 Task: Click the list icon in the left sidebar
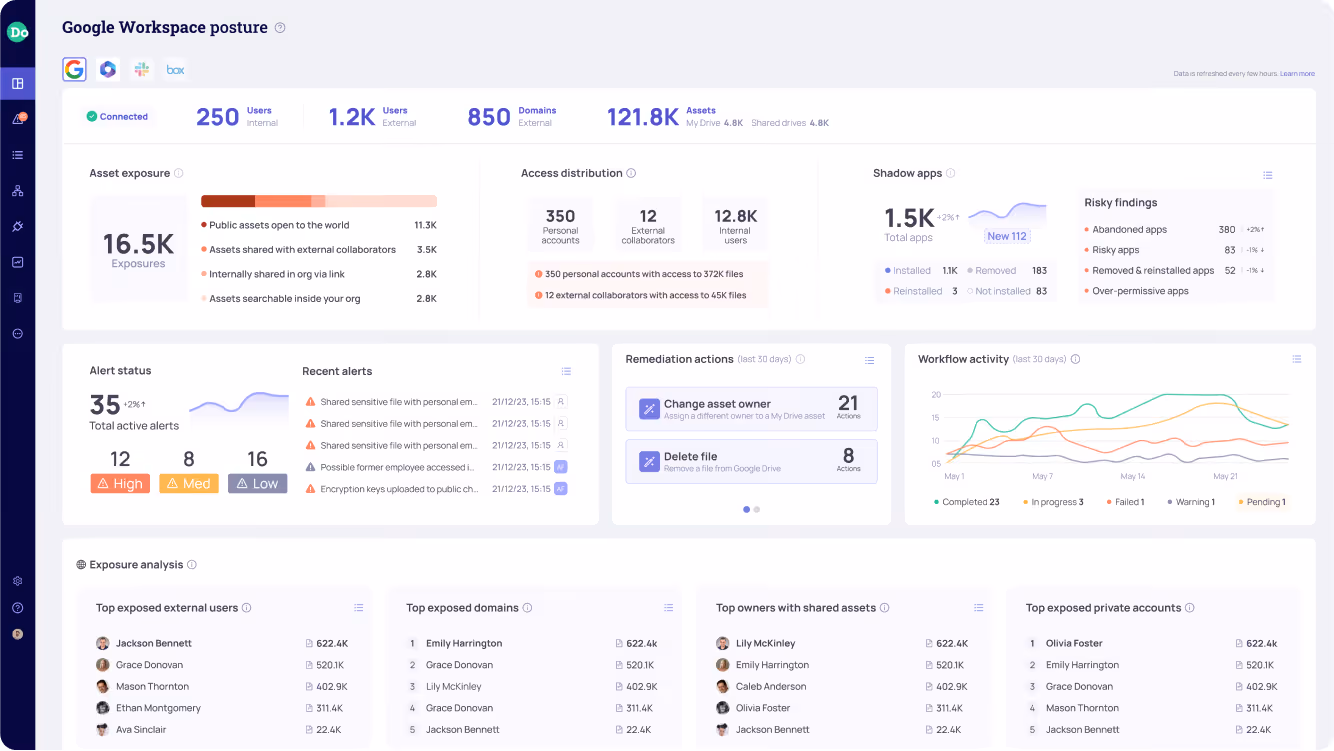click(17, 155)
